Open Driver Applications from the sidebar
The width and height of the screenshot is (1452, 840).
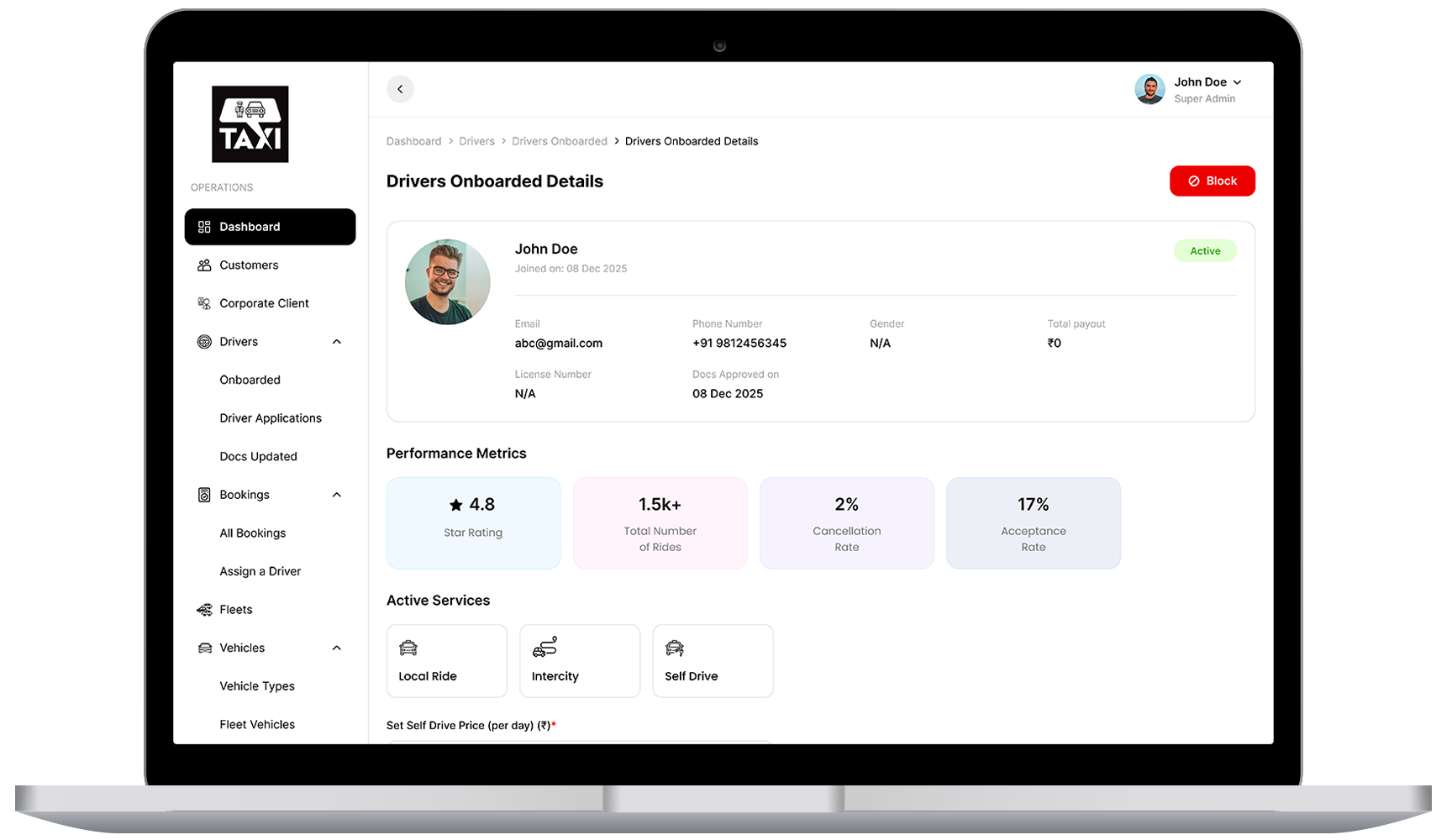[x=270, y=417]
